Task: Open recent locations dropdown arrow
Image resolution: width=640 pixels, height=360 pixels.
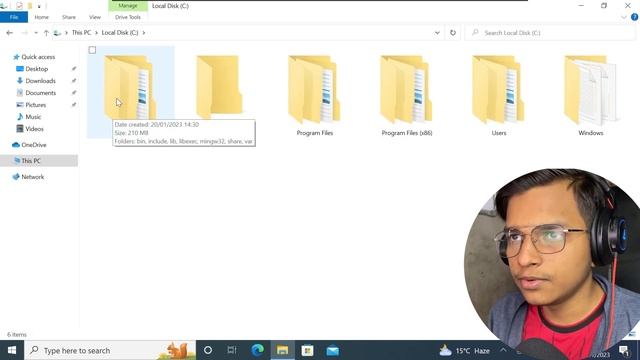Action: [36, 33]
